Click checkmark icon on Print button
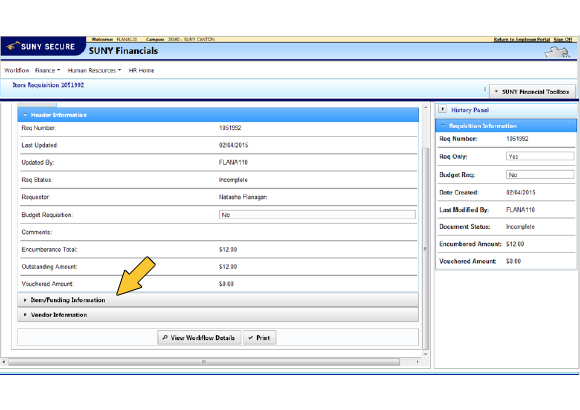The height and width of the screenshot is (410, 580). coord(251,337)
